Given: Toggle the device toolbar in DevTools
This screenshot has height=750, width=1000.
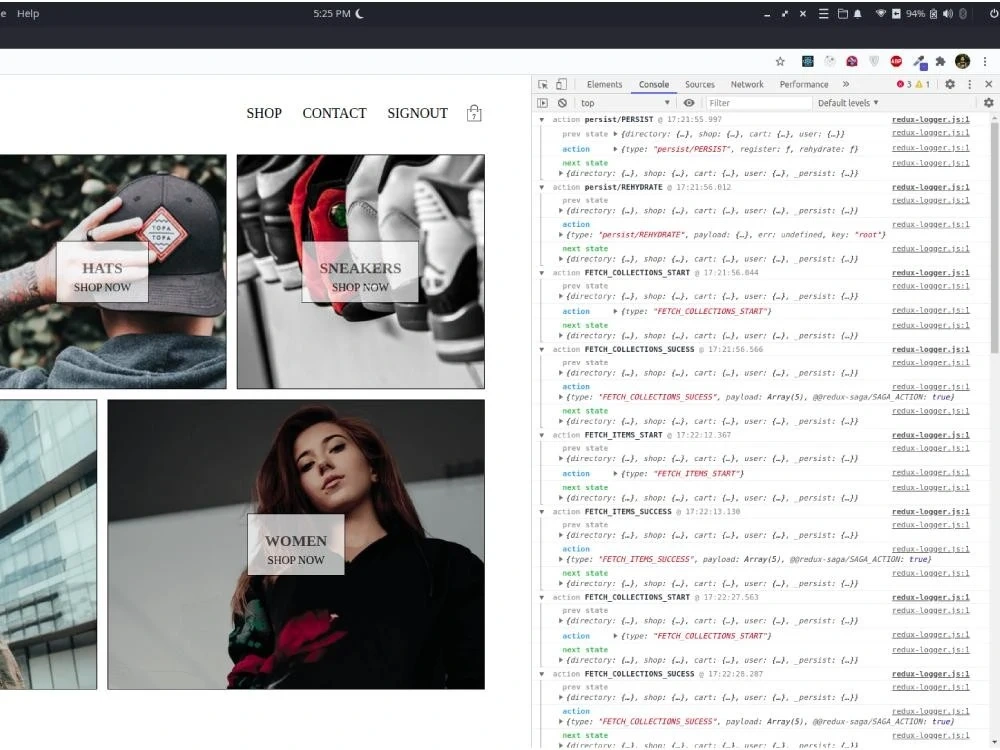Looking at the screenshot, I should click(561, 84).
